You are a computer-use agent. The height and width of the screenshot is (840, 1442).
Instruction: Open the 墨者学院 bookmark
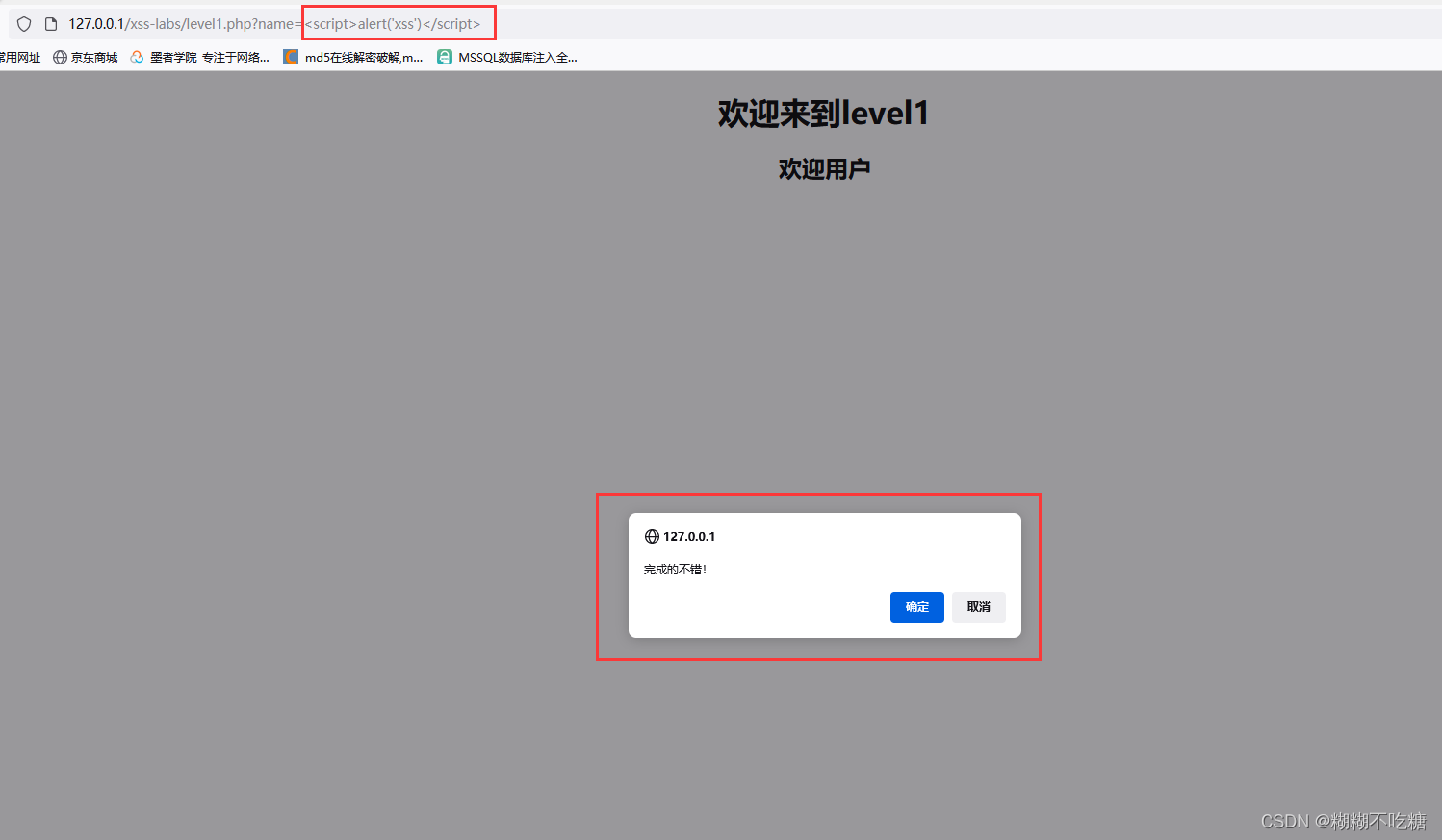200,58
